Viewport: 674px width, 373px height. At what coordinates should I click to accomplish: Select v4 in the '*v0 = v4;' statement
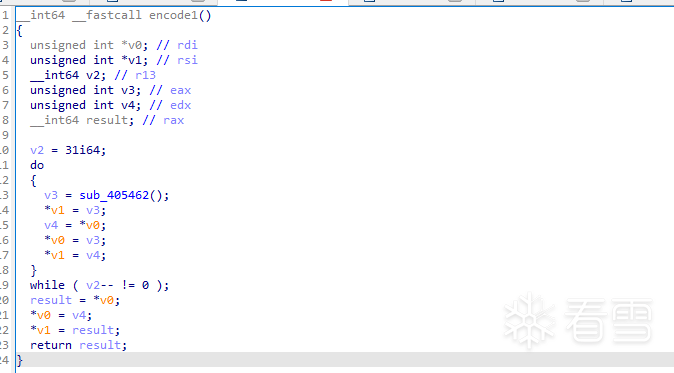point(79,315)
